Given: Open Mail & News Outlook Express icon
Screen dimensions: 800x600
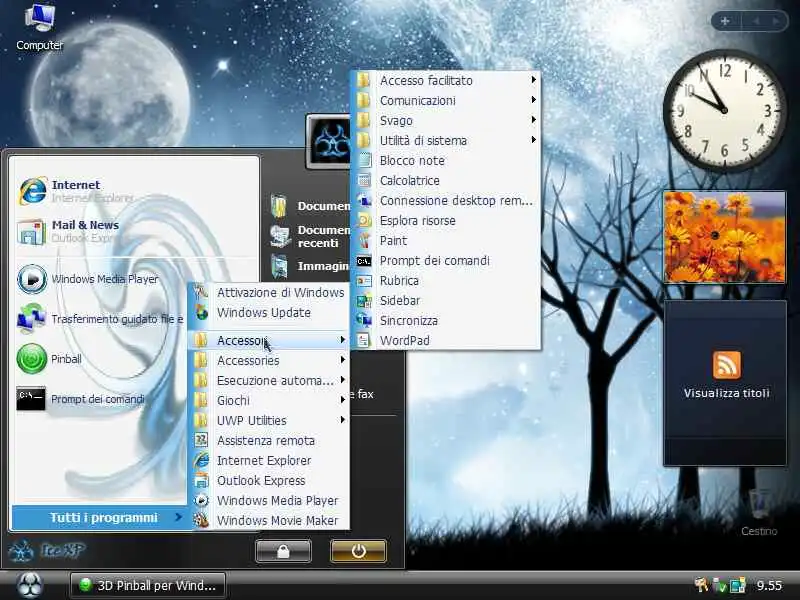Looking at the screenshot, I should 31,231.
